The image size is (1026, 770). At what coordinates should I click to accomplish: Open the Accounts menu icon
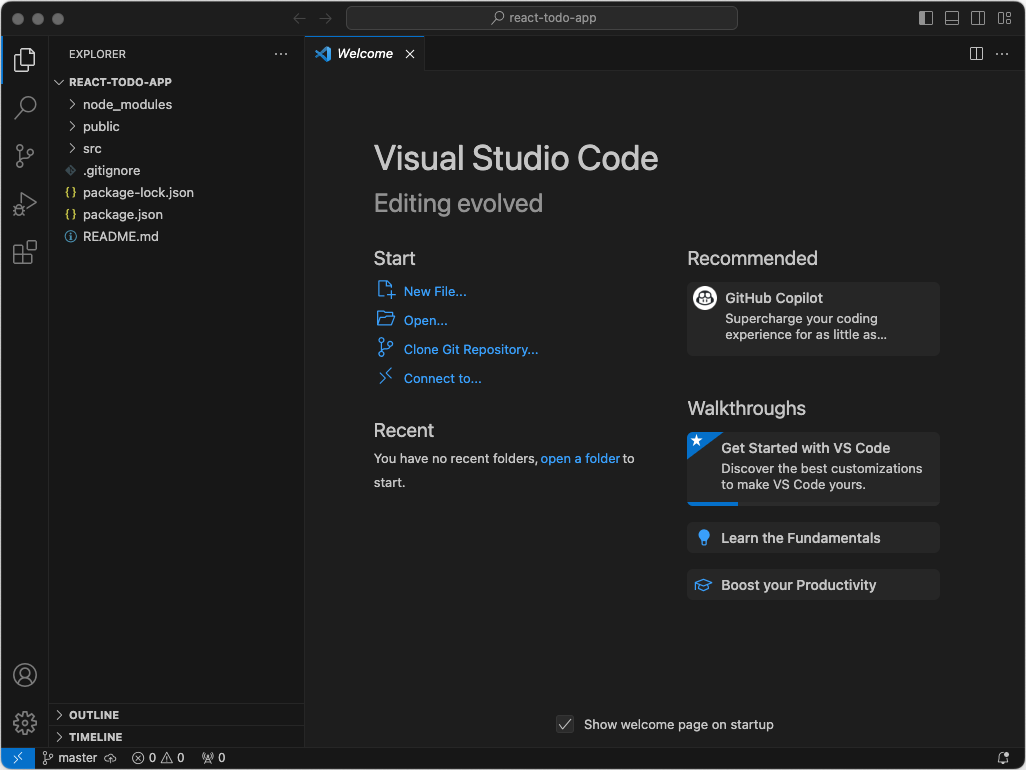tap(25, 674)
